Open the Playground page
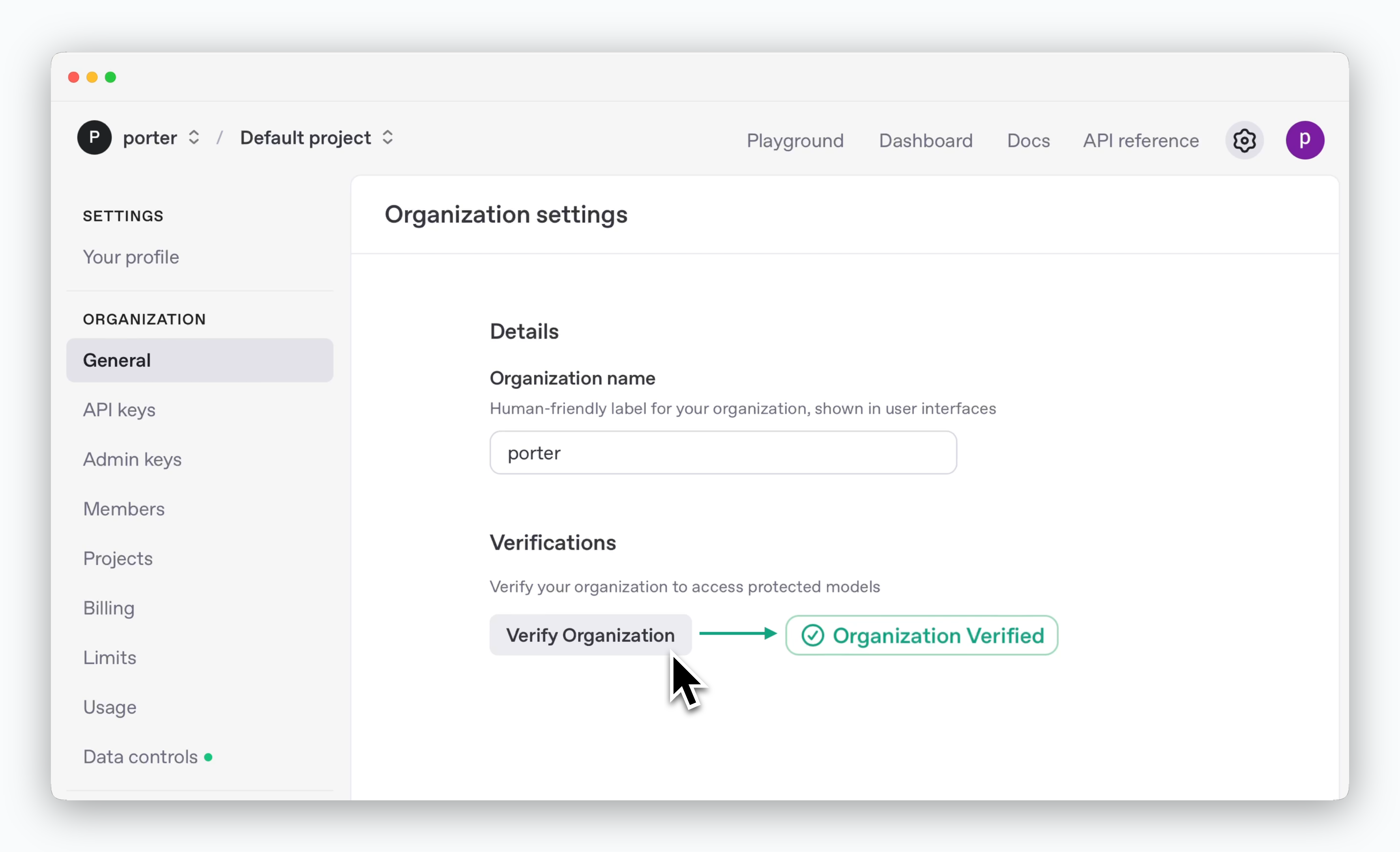Viewport: 1400px width, 852px height. (795, 140)
